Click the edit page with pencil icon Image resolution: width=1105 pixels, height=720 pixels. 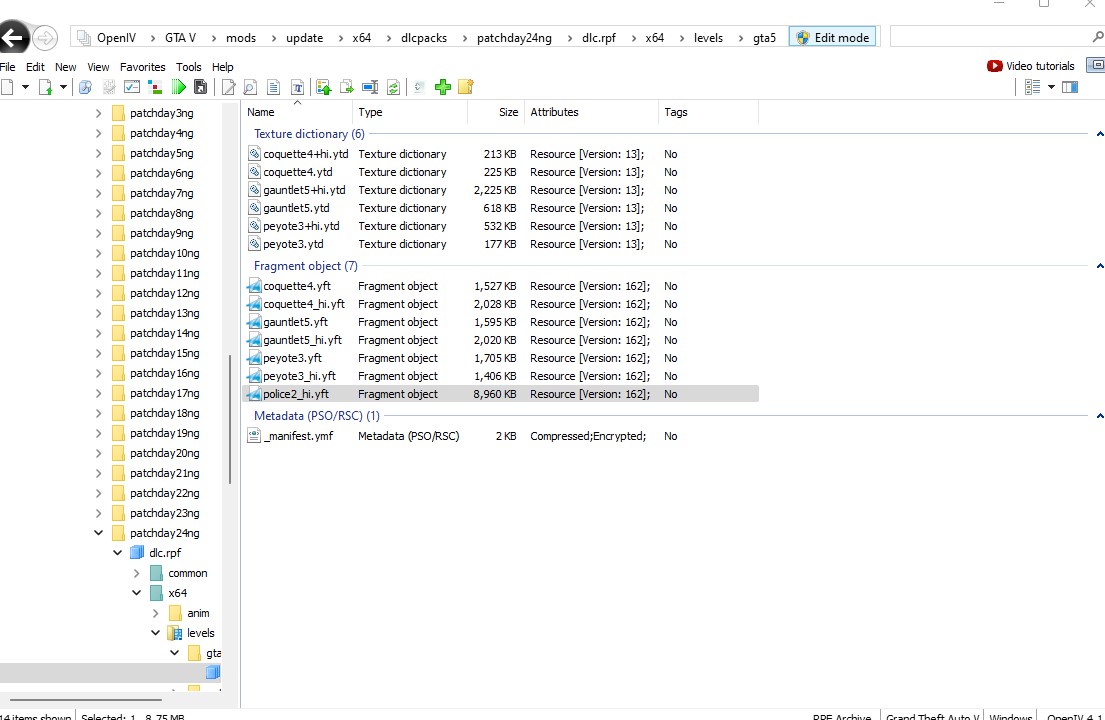[228, 87]
